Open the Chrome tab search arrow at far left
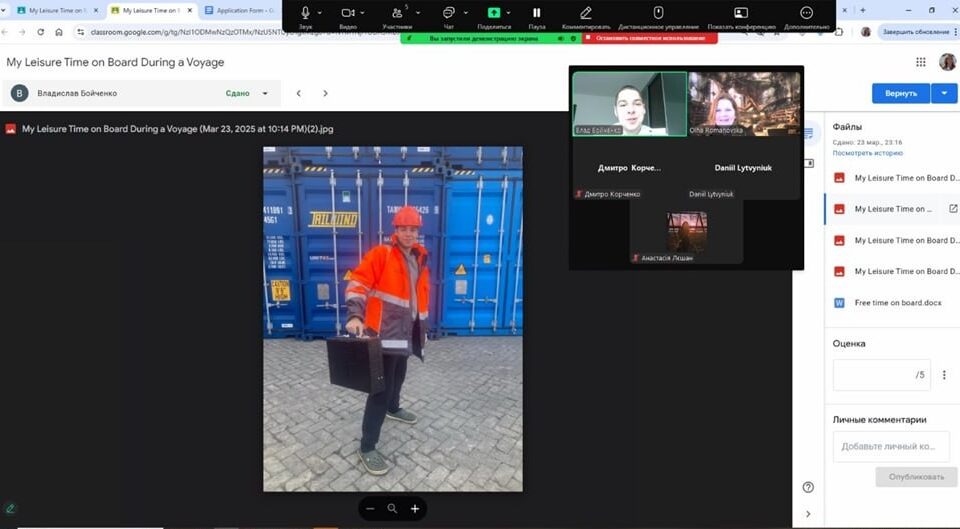Screen dimensions: 960x529 click(x=4, y=10)
